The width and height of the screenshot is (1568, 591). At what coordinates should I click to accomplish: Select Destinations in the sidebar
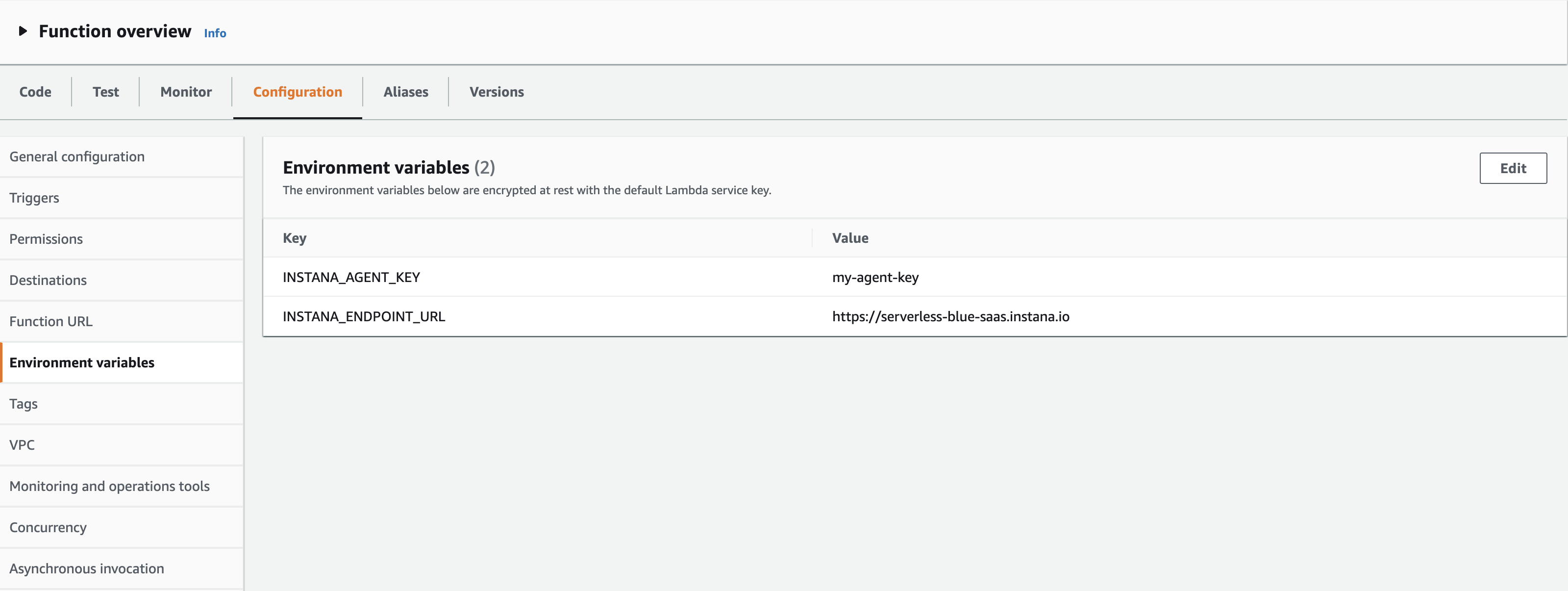[x=48, y=280]
